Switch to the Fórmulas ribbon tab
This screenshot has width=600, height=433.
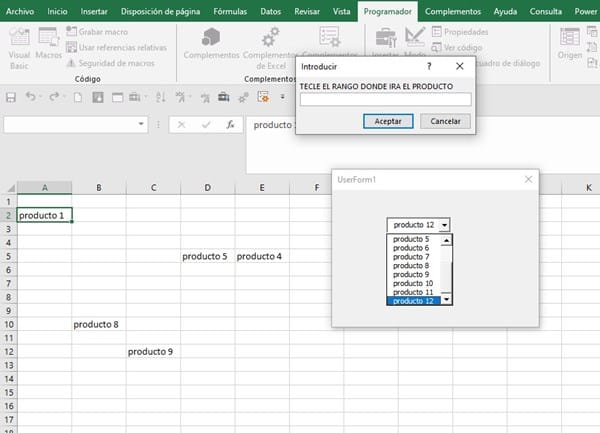tap(230, 11)
